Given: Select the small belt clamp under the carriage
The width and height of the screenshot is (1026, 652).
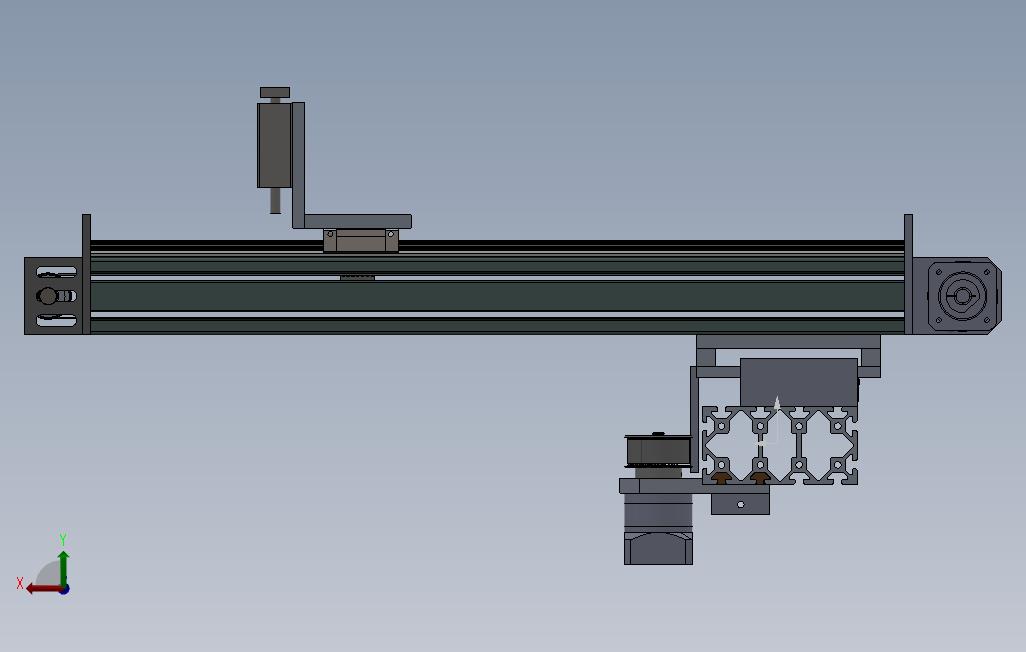Looking at the screenshot, I should 357,278.
